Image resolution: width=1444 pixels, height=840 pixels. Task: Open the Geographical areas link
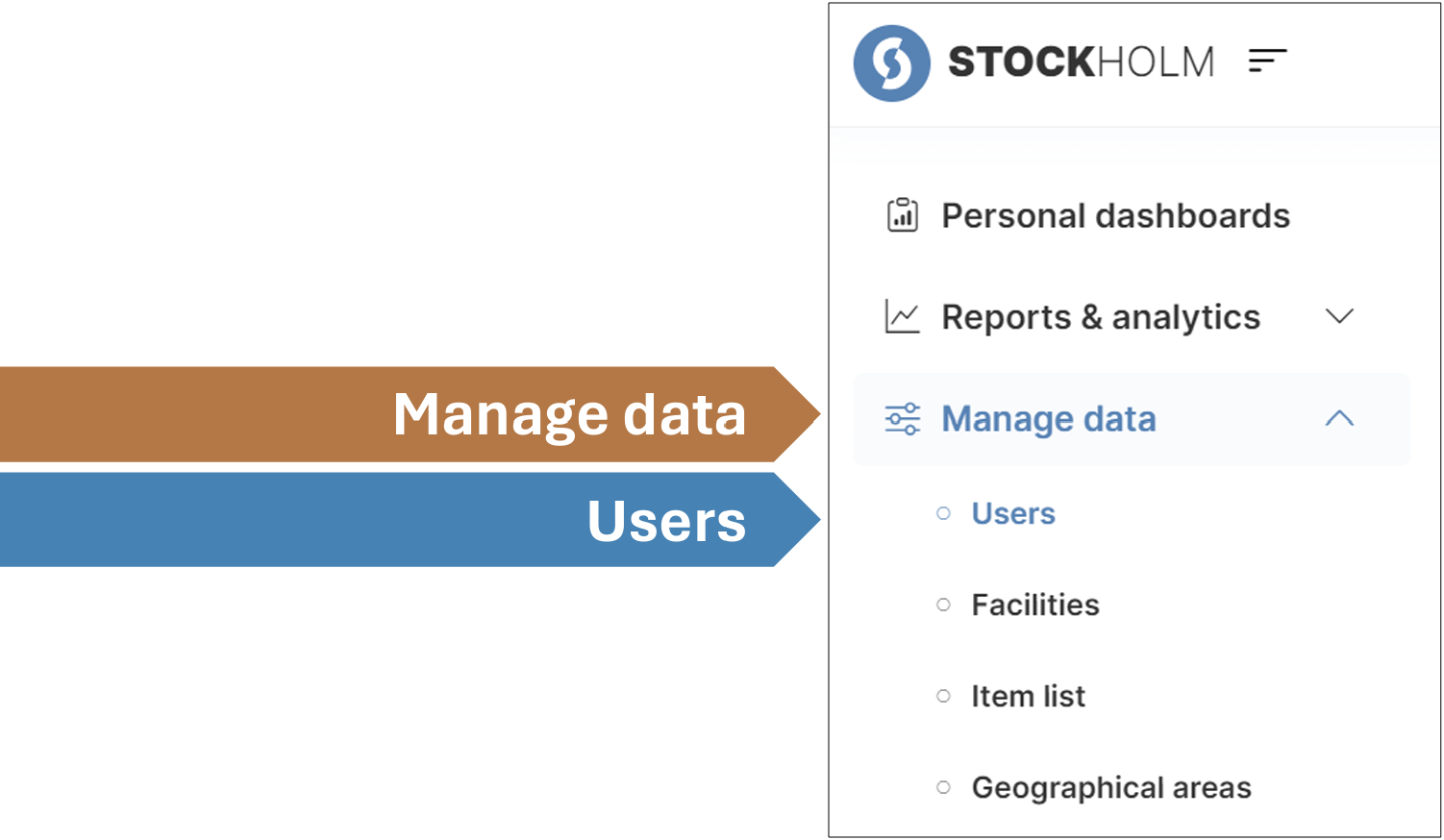point(1111,787)
